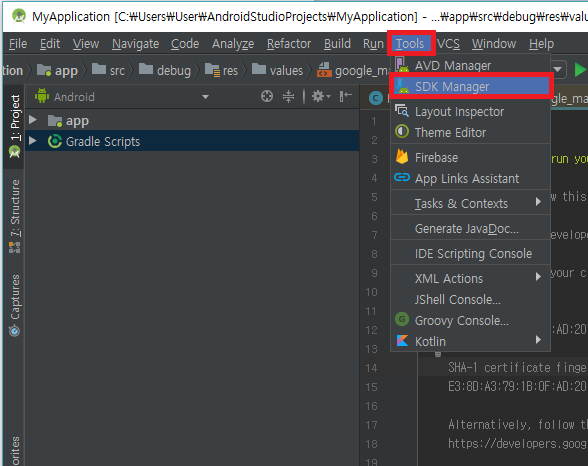Open Project panel gear settings
Viewport: 588px width, 466px height.
click(x=321, y=96)
